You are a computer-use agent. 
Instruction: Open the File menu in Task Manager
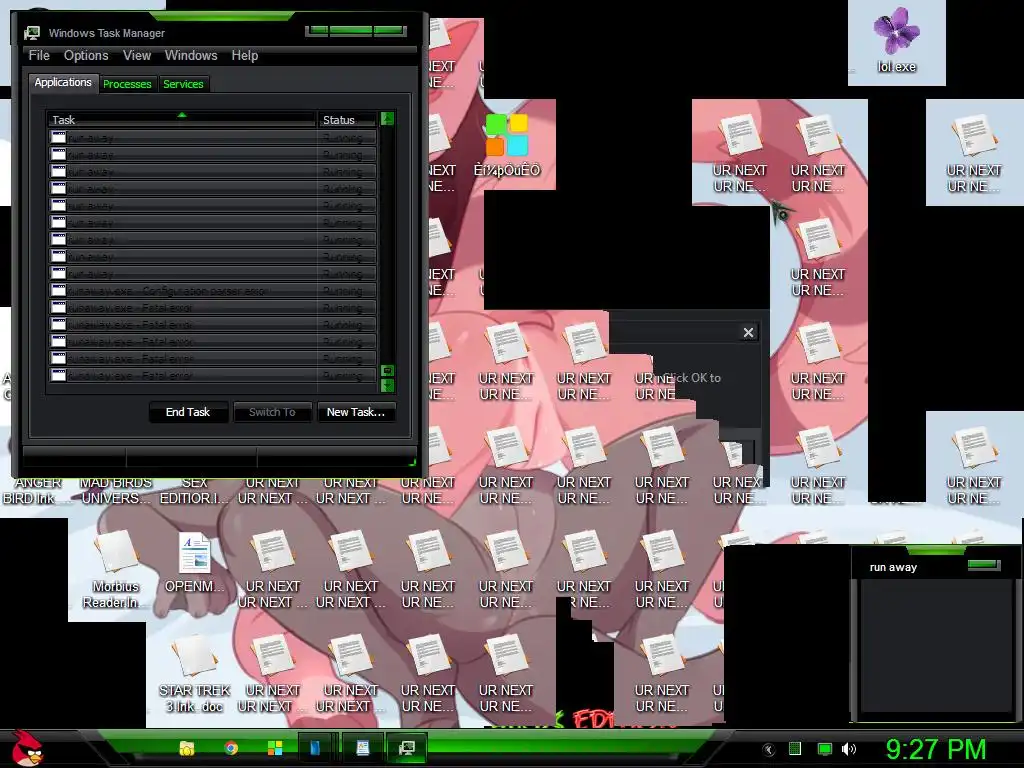click(x=39, y=56)
